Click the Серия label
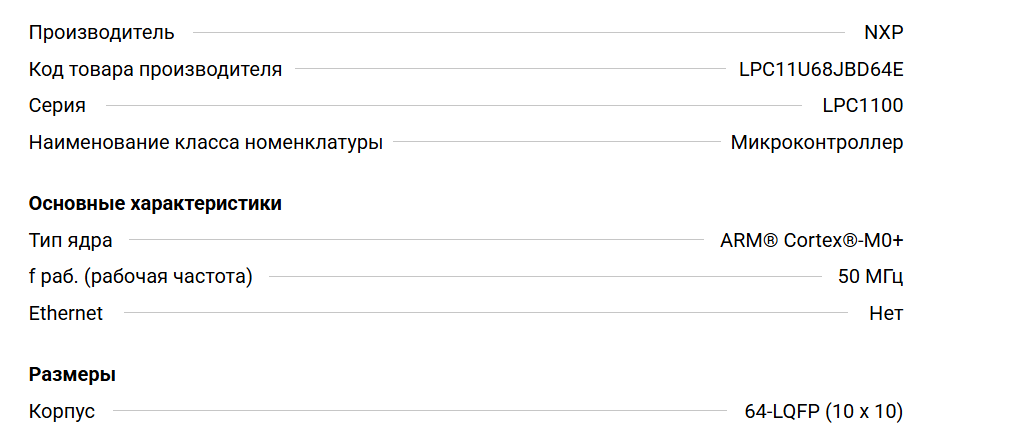The width and height of the screenshot is (1011, 447). (x=57, y=106)
